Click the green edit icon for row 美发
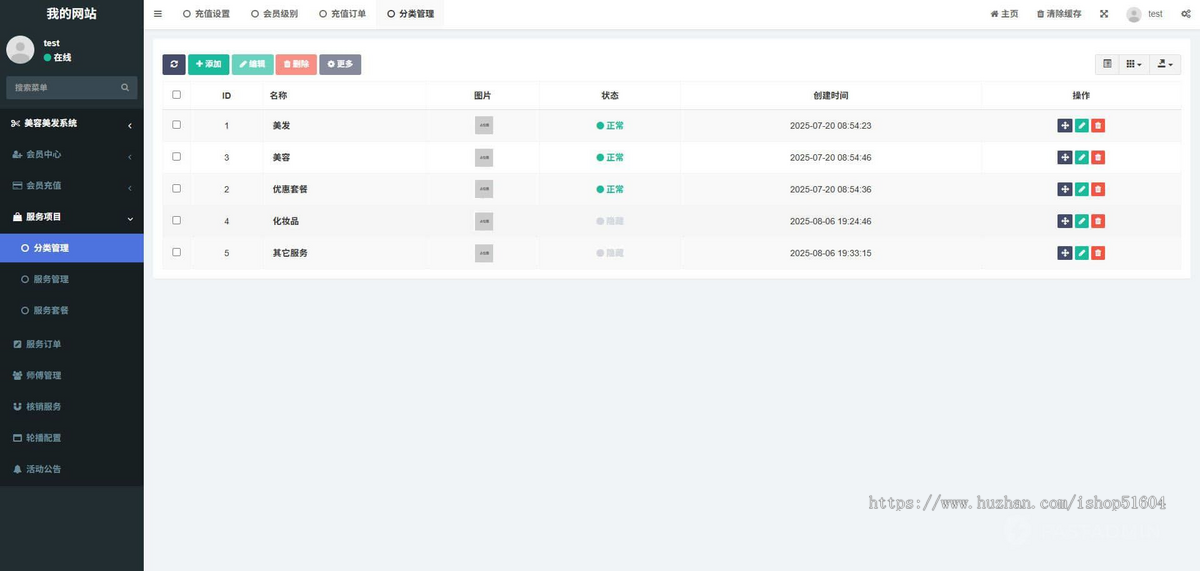1200x571 pixels. pyautogui.click(x=1081, y=126)
